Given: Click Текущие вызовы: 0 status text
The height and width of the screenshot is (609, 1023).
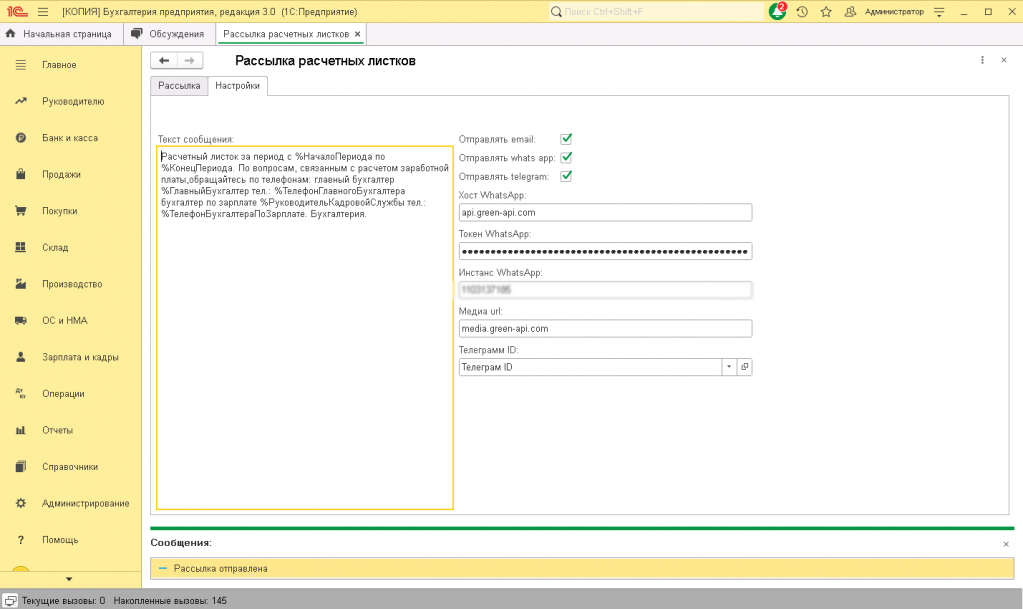Looking at the screenshot, I should tap(63, 601).
